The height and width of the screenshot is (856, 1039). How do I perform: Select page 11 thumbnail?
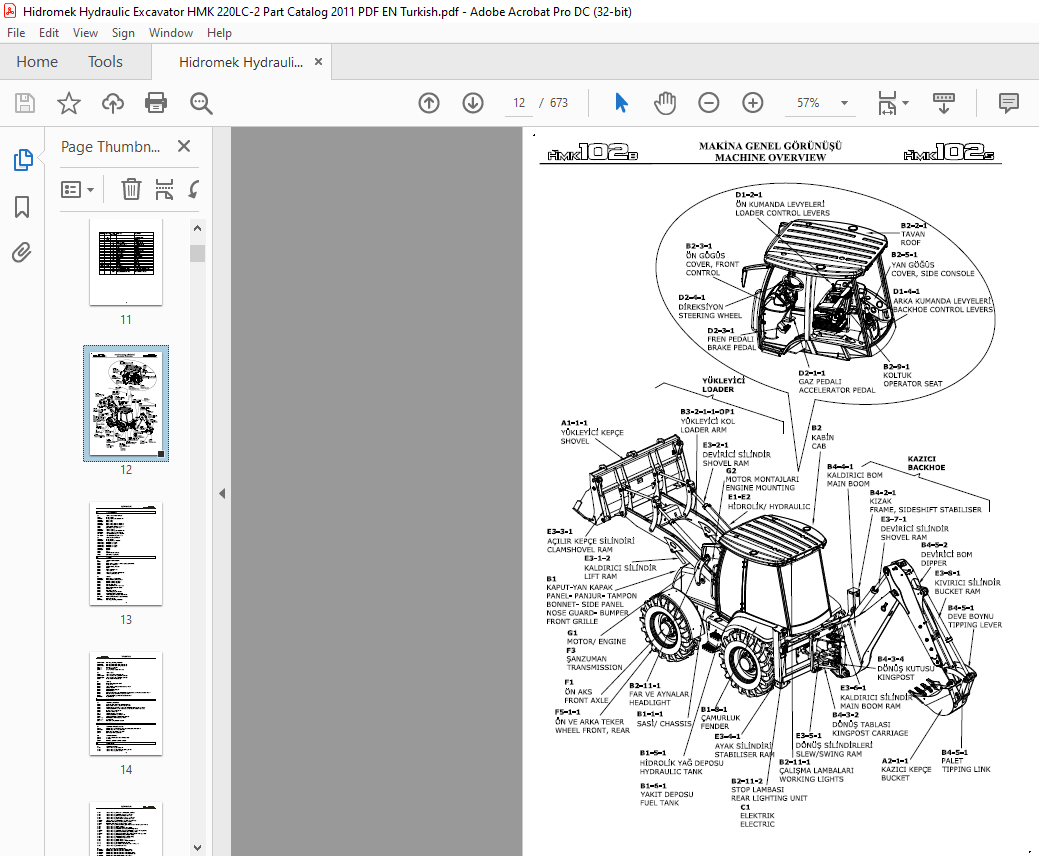coord(126,262)
